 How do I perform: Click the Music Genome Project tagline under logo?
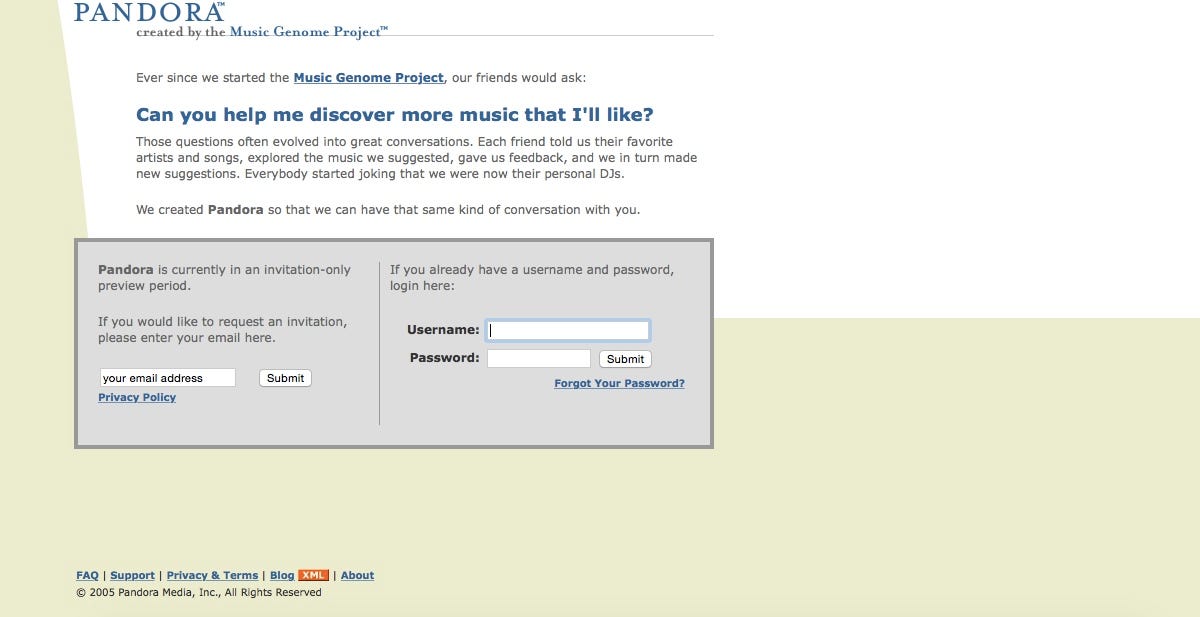tap(262, 32)
